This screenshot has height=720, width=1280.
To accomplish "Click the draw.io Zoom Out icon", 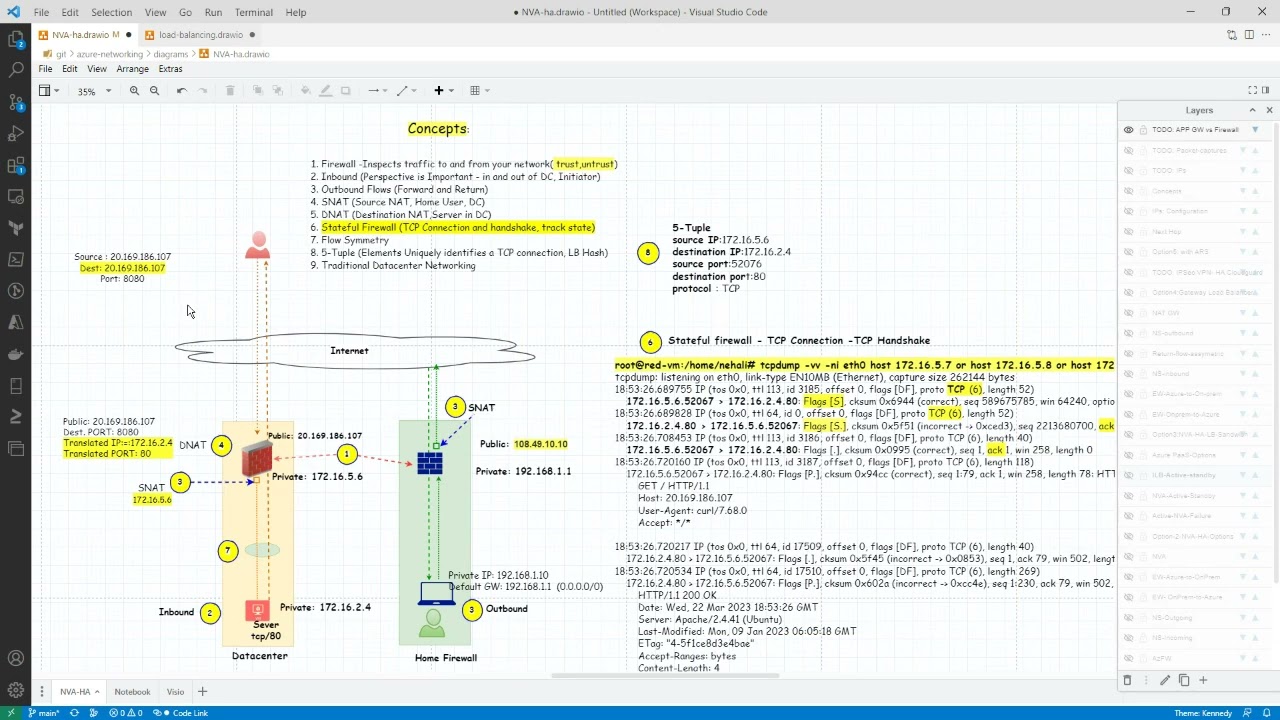I will pyautogui.click(x=154, y=91).
